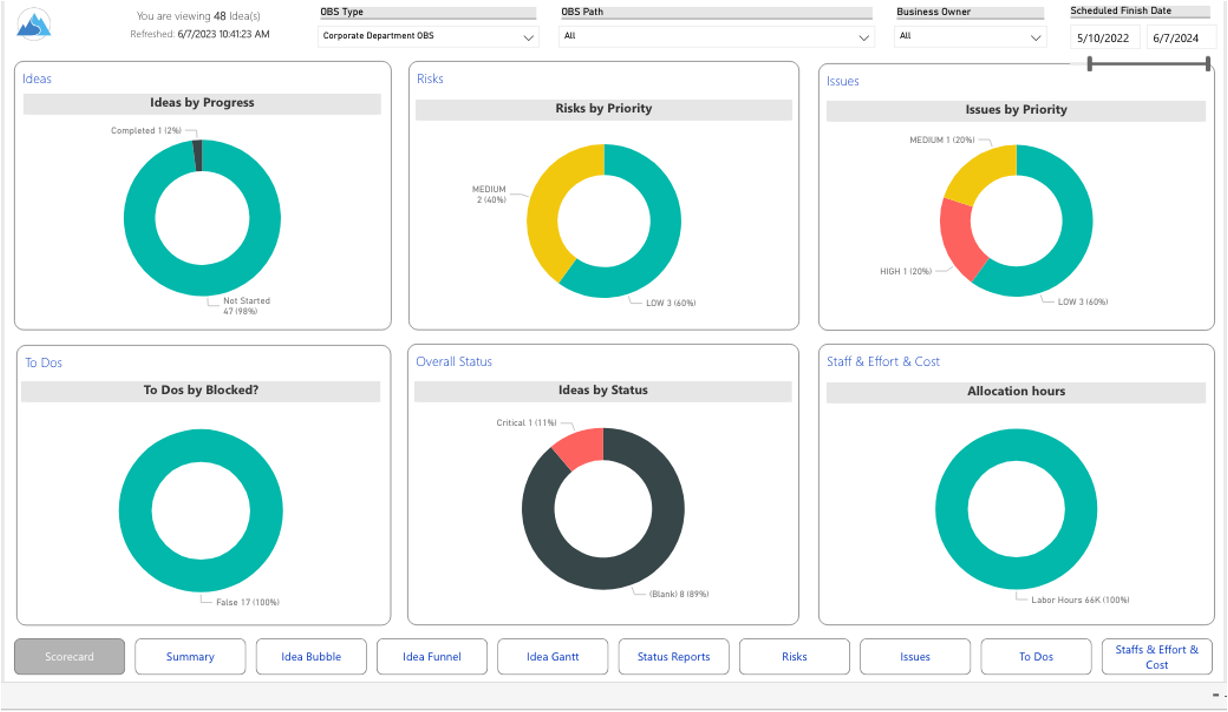Switch to the Idea Funnel page
This screenshot has height=712, width=1228.
coord(432,657)
